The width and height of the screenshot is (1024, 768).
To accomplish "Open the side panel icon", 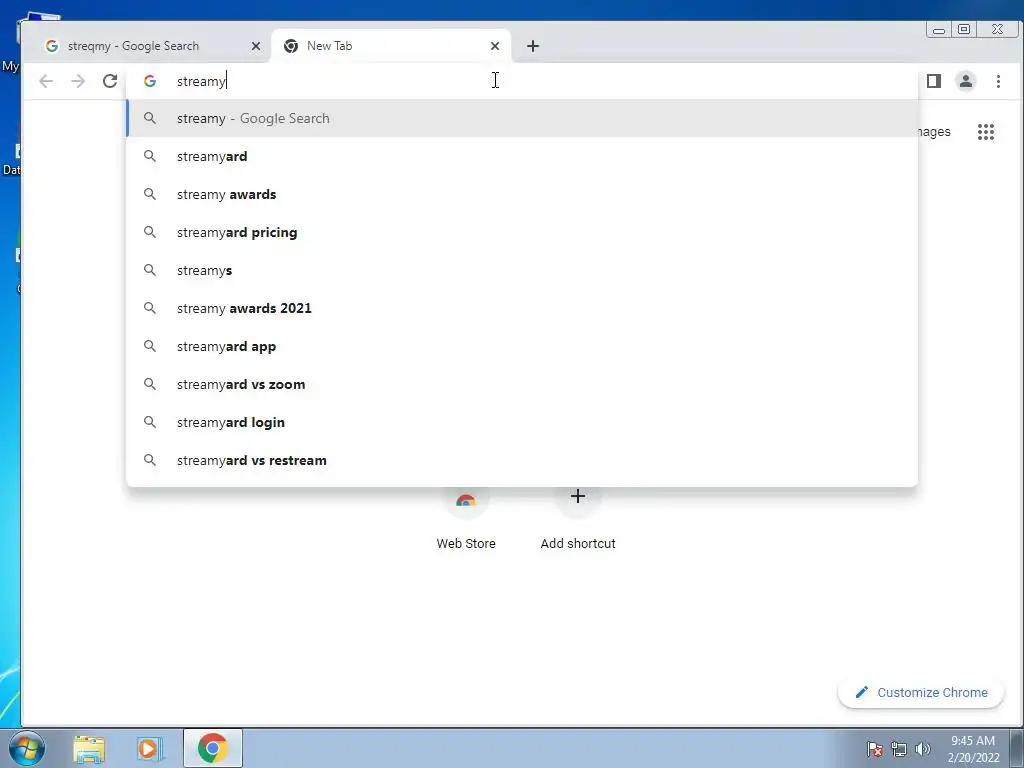I will pyautogui.click(x=934, y=81).
